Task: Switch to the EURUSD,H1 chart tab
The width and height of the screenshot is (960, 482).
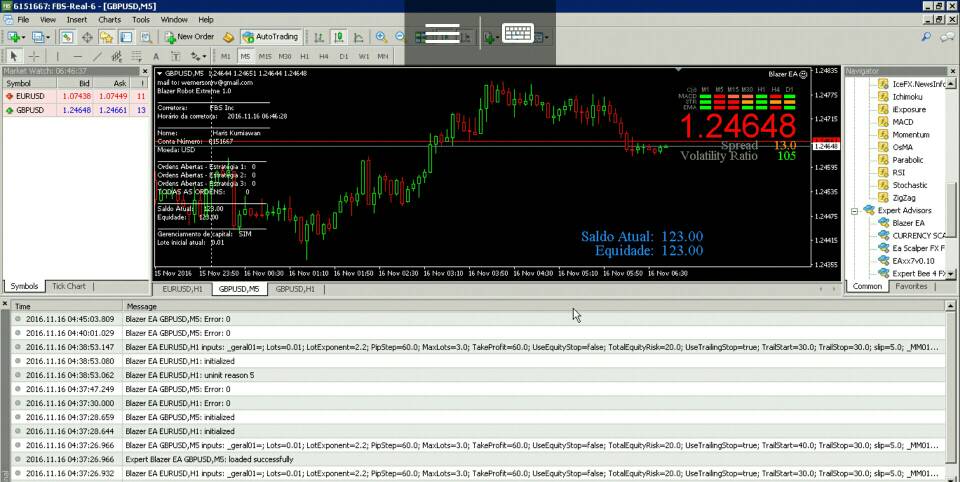Action: 182,289
